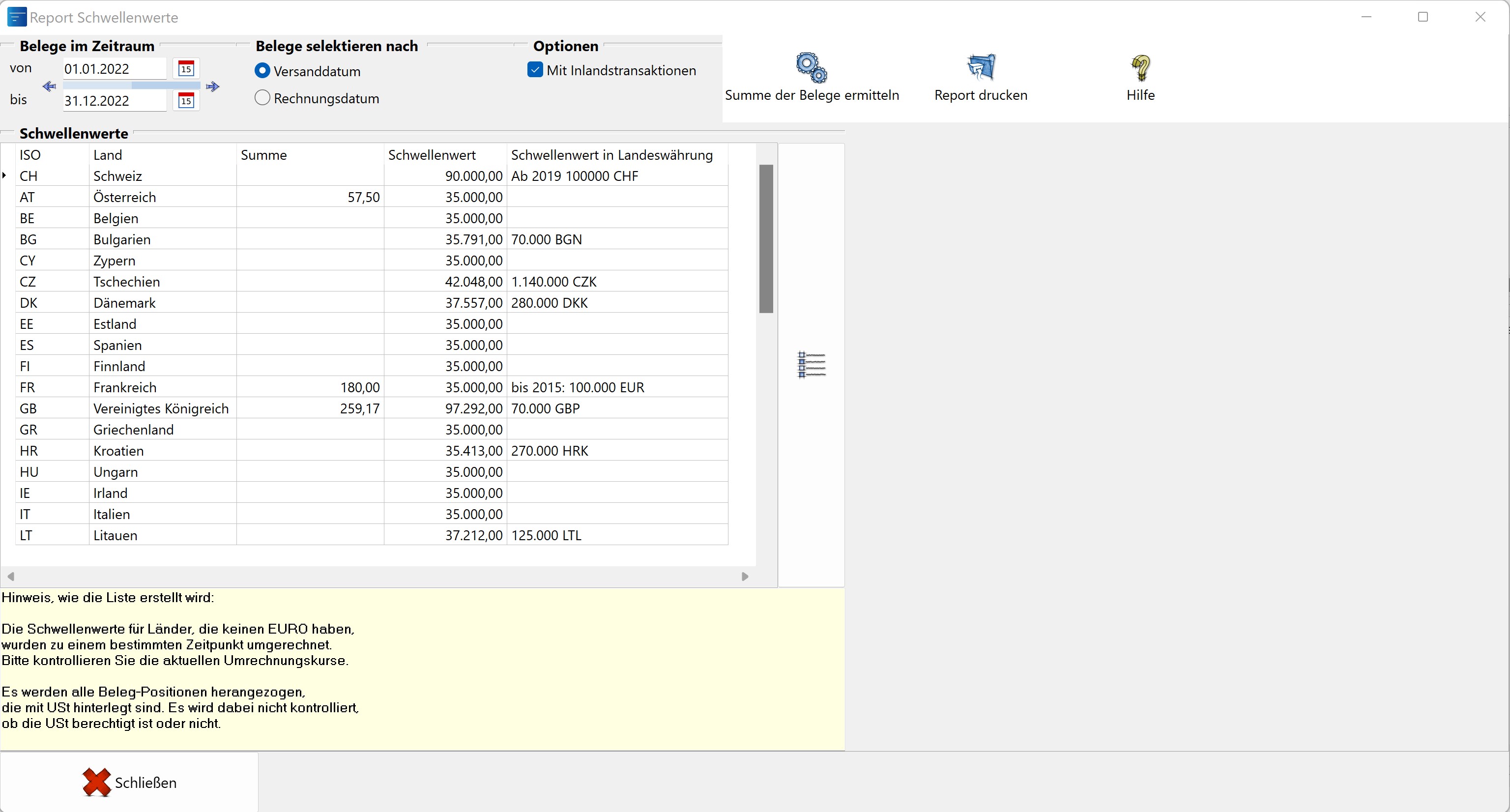The height and width of the screenshot is (812, 1510).
Task: Select the Griechenland row
Action: [372, 429]
